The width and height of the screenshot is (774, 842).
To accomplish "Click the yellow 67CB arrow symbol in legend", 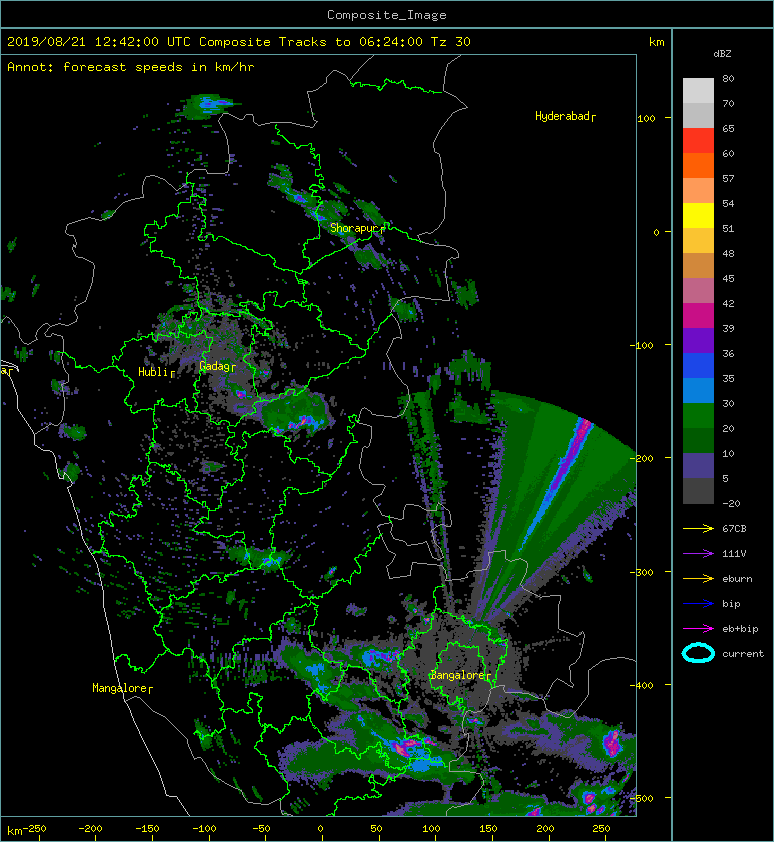I will pyautogui.click(x=698, y=528).
